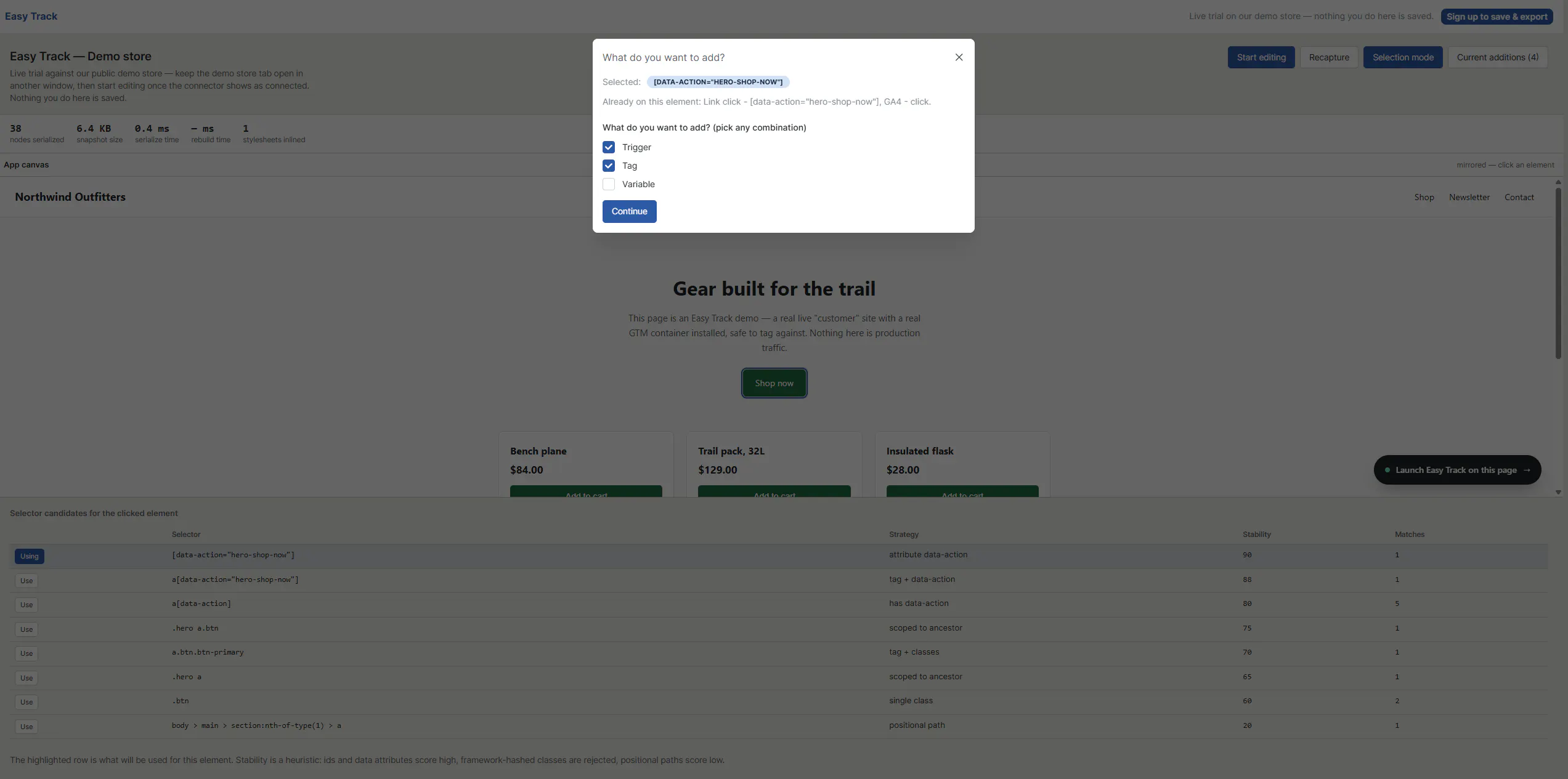Open the Shop nav link

coord(1424,197)
